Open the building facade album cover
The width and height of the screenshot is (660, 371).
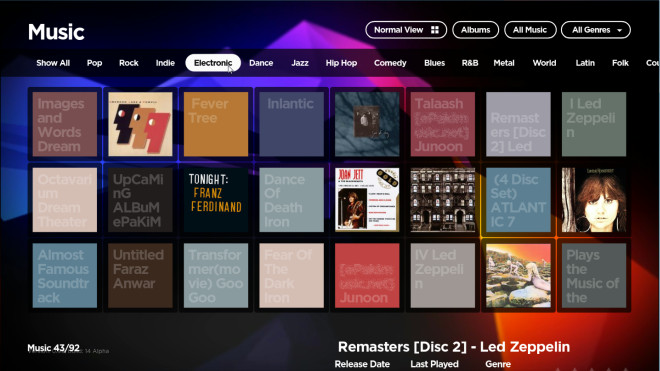[443, 200]
